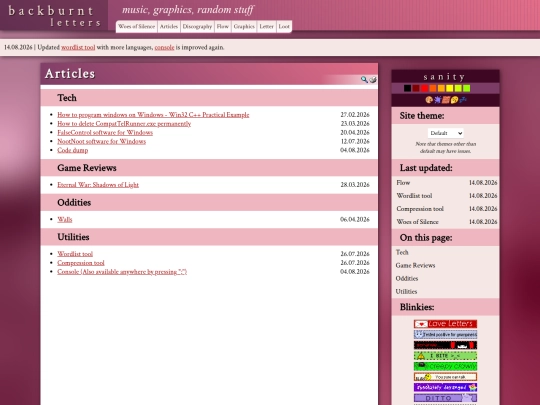Select the amber sanity swatch
Image resolution: width=540 pixels, height=405 pixels.
441,89
